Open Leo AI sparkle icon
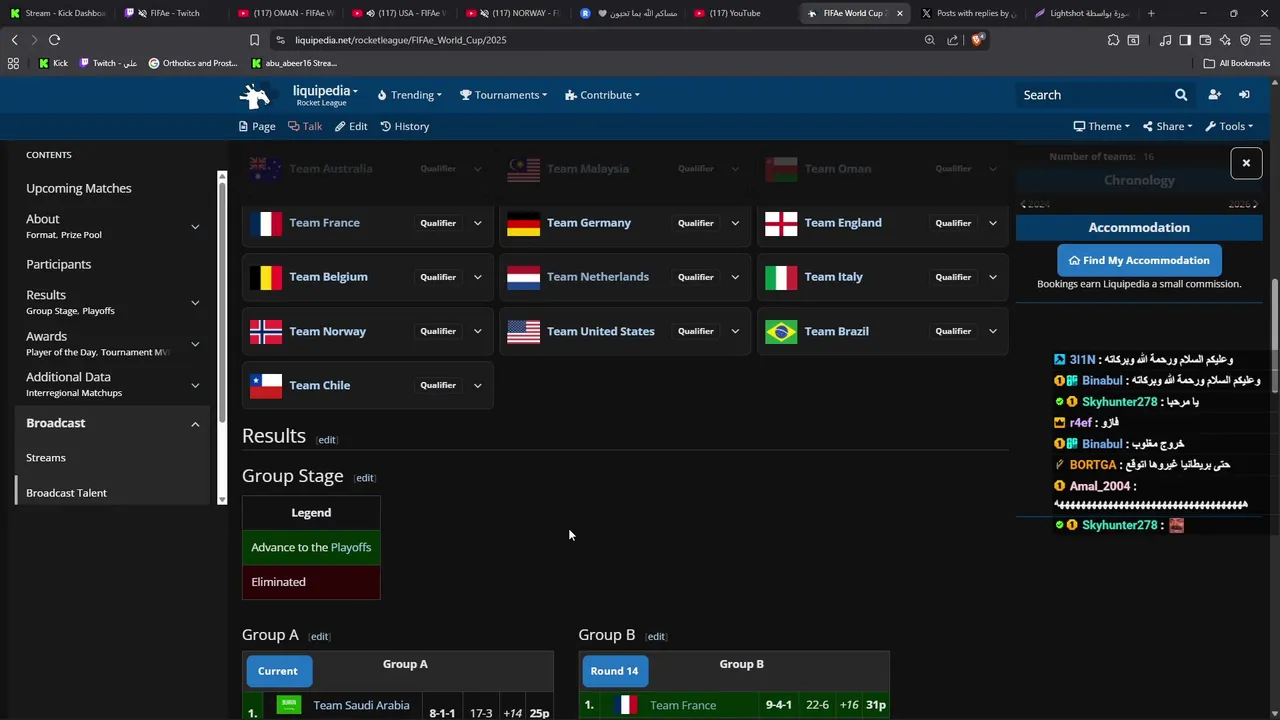 tap(1225, 40)
